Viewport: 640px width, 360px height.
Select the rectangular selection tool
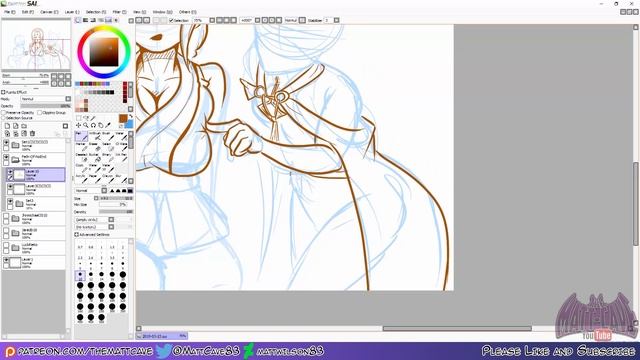(78, 118)
